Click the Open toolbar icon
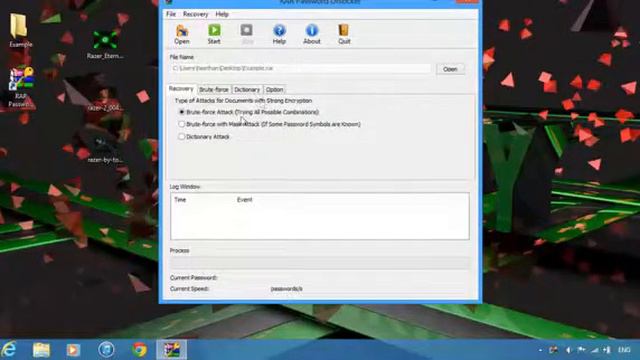The width and height of the screenshot is (640, 360). (x=182, y=34)
